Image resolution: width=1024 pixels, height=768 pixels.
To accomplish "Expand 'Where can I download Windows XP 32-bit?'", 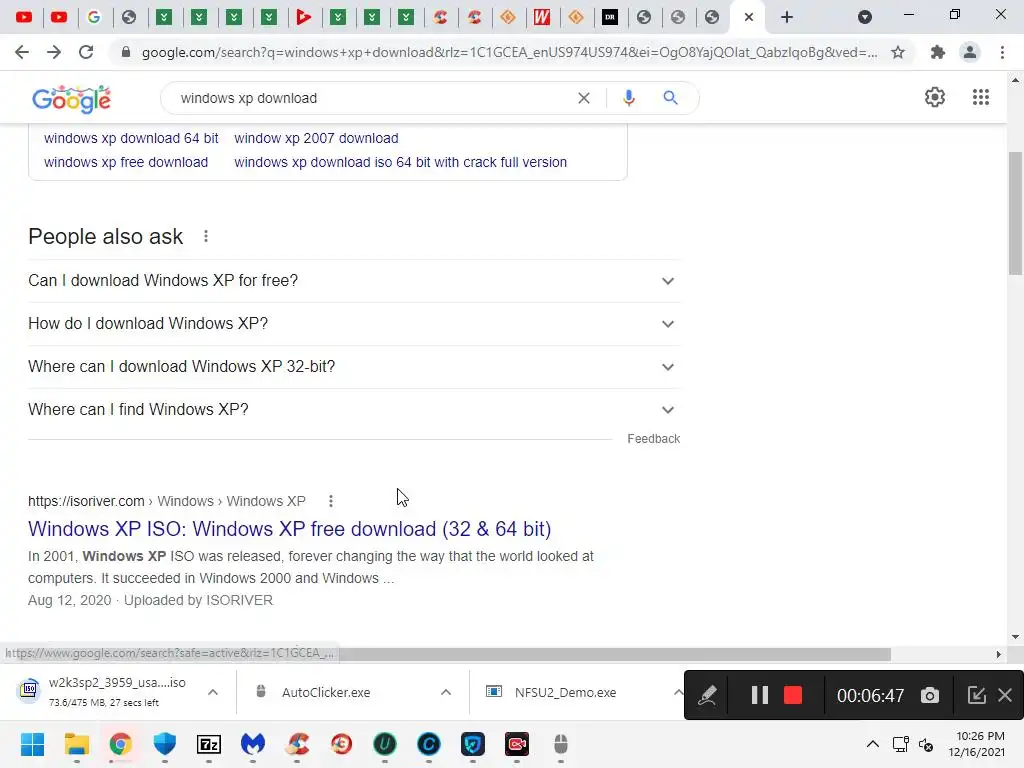I will [354, 367].
